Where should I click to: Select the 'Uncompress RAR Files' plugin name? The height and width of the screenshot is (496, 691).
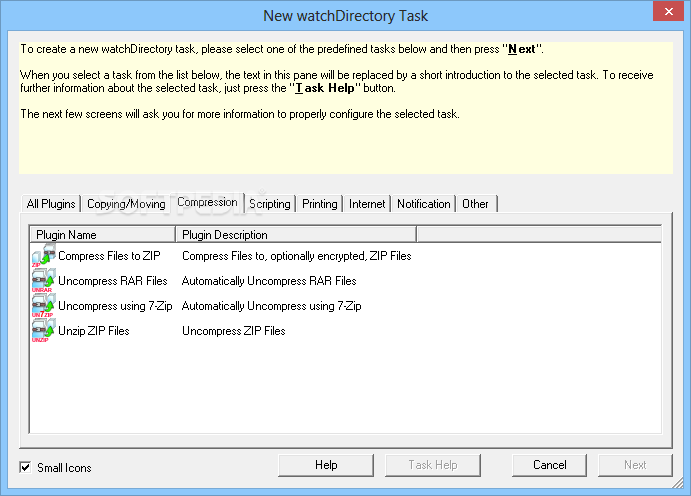113,281
